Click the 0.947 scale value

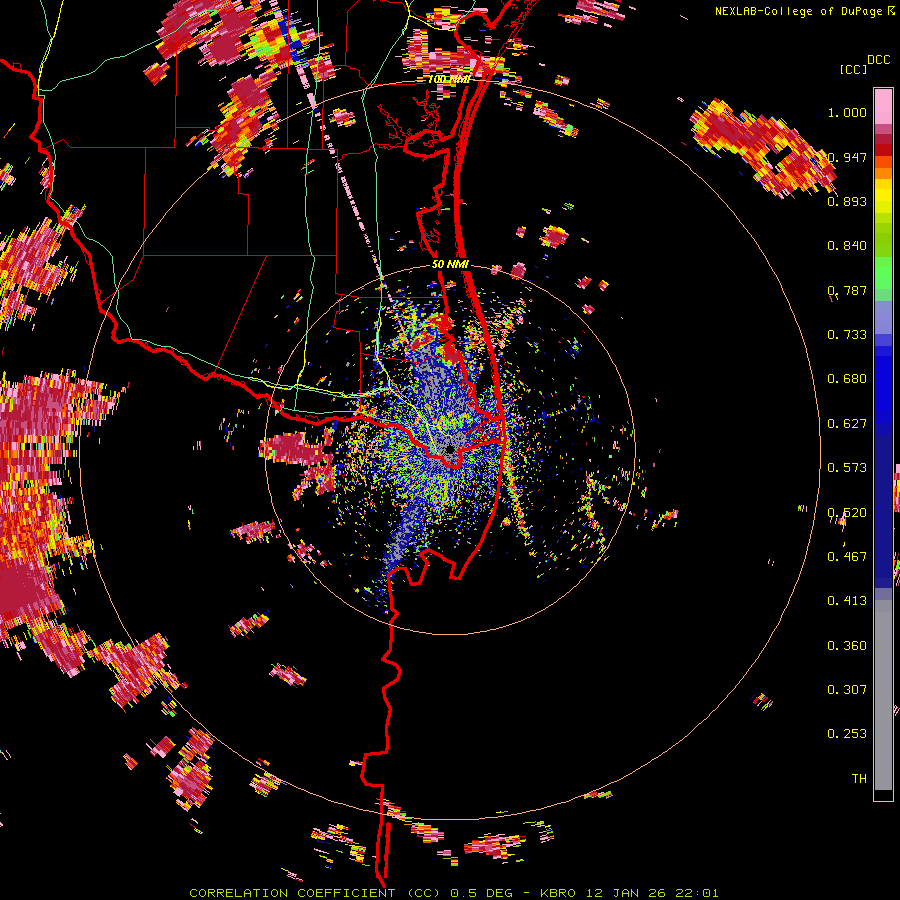847,157
